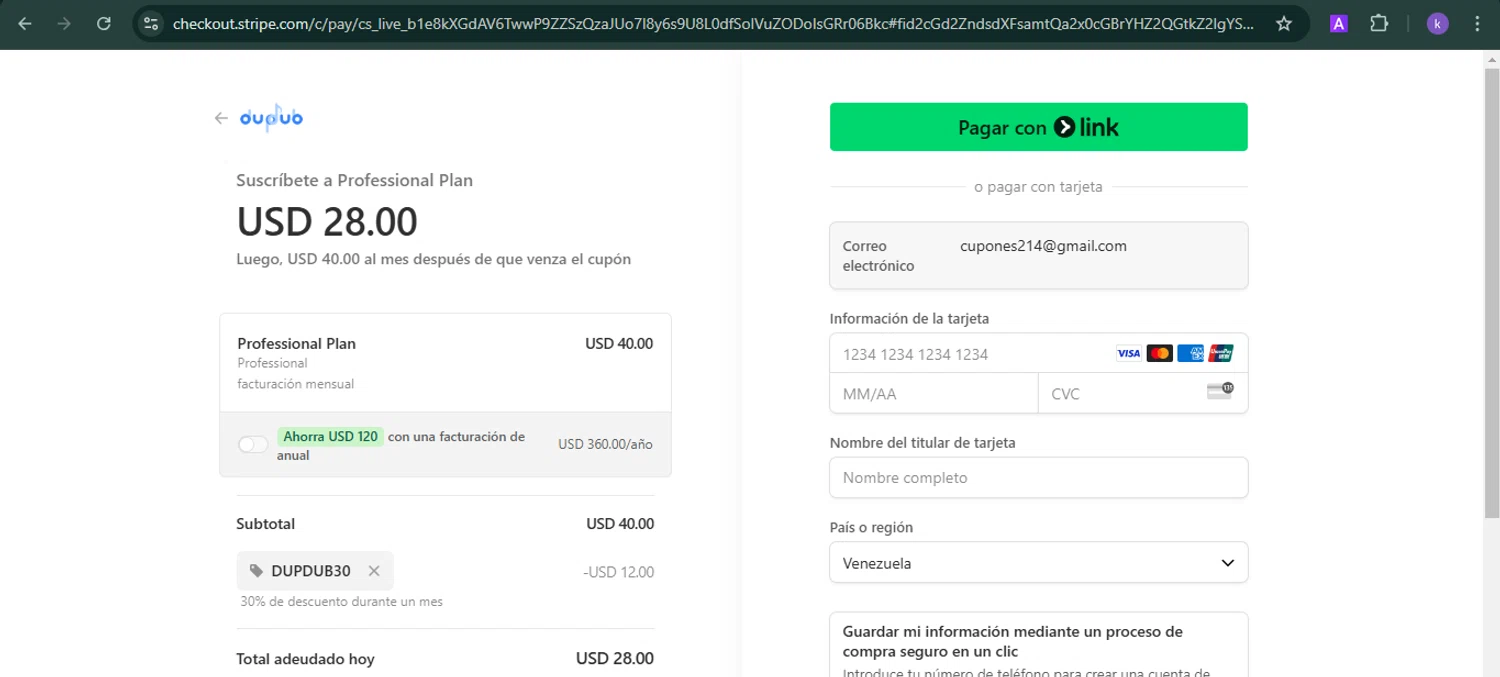The image size is (1500, 677).
Task: Click the browser address bar URL
Action: pyautogui.click(x=713, y=24)
